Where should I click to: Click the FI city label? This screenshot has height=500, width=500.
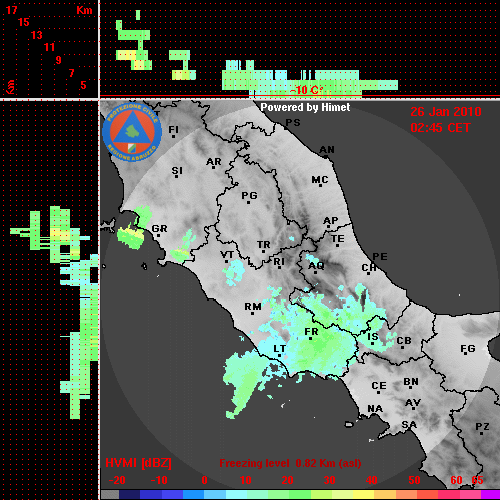173,129
